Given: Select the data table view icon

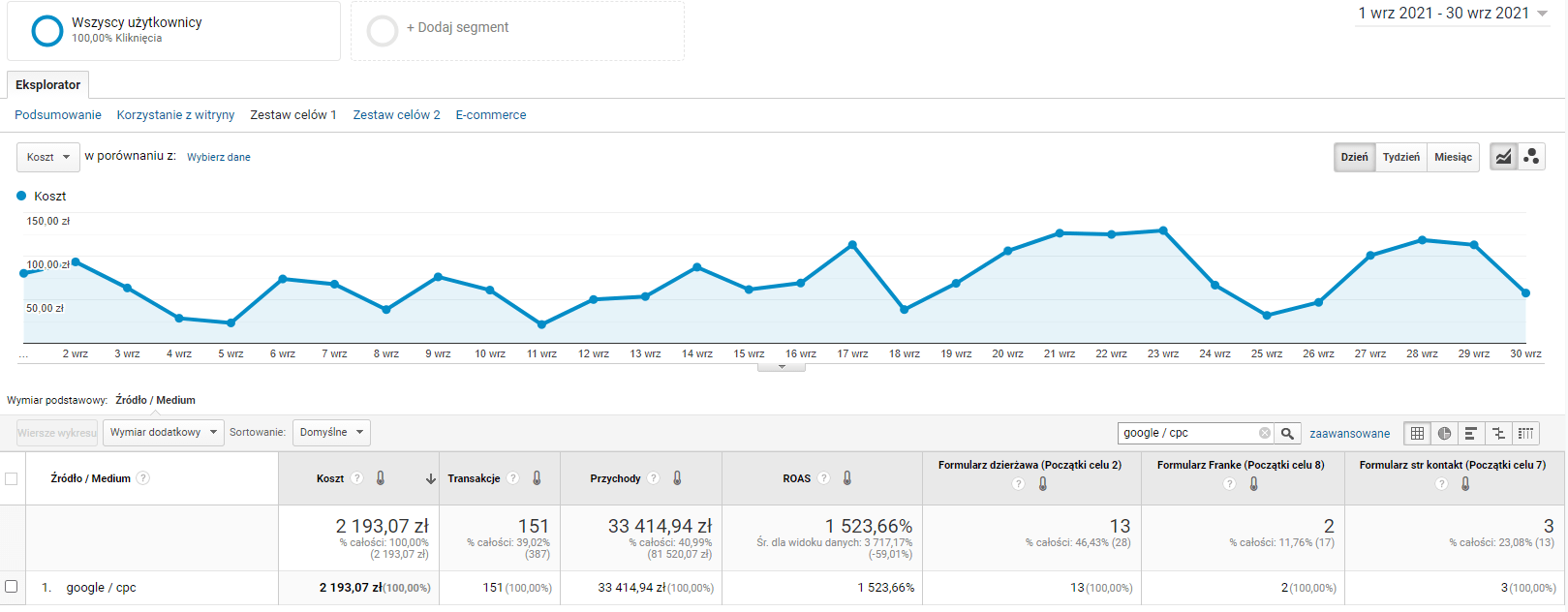Looking at the screenshot, I should (1417, 433).
